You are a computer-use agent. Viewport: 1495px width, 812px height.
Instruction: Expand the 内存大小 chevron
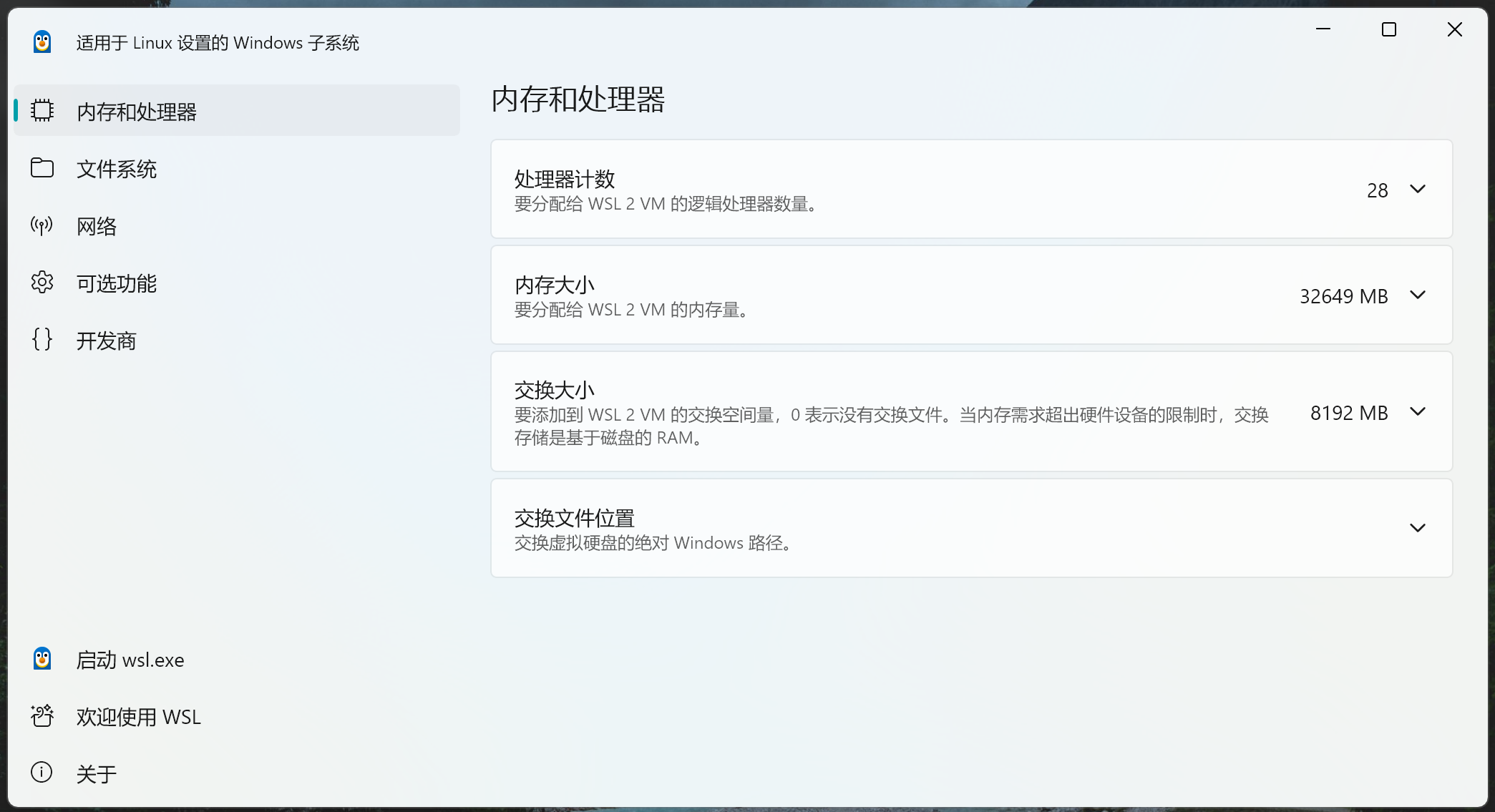(x=1417, y=295)
